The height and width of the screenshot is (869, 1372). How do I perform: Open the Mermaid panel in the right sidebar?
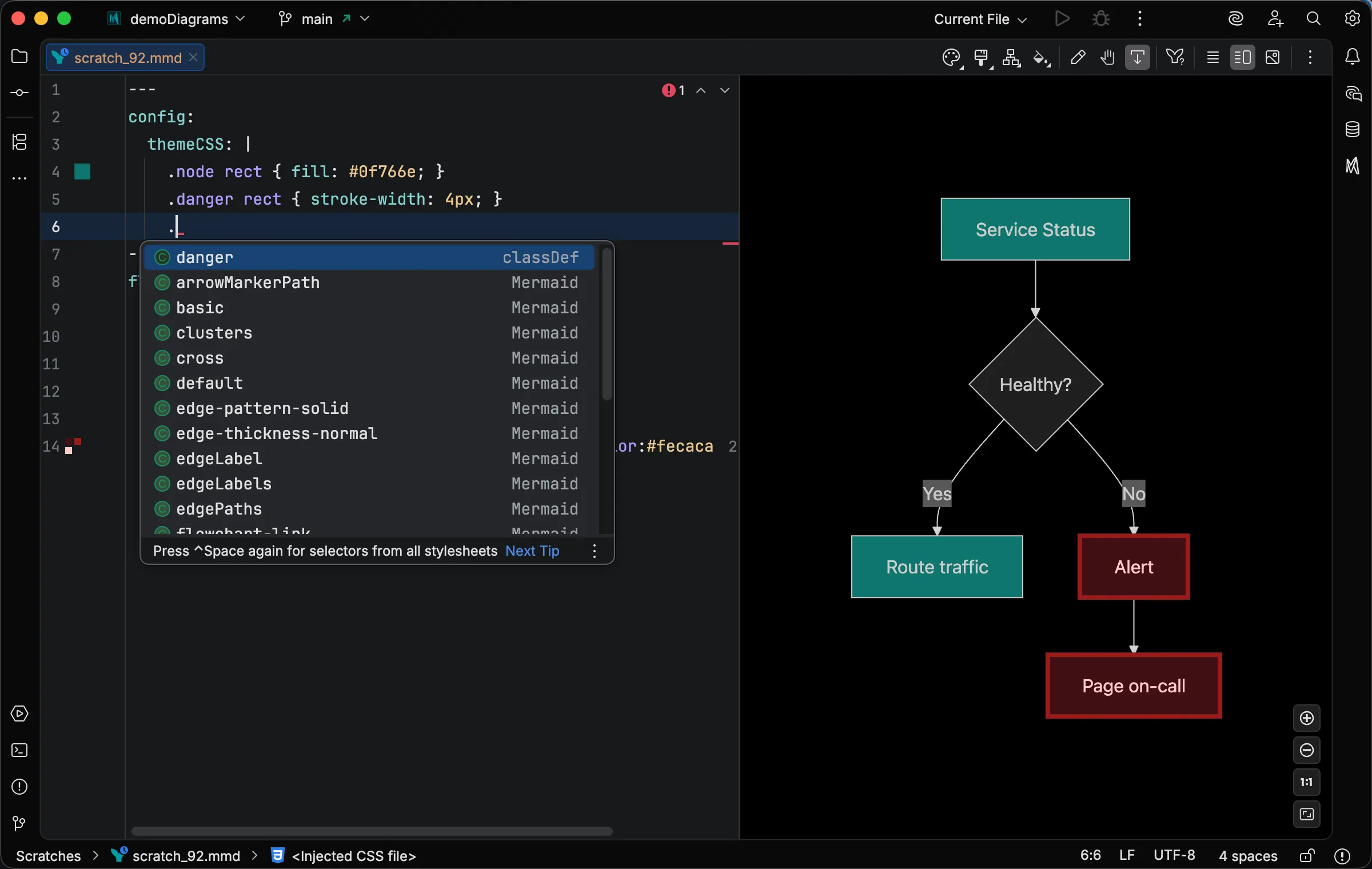1353,166
